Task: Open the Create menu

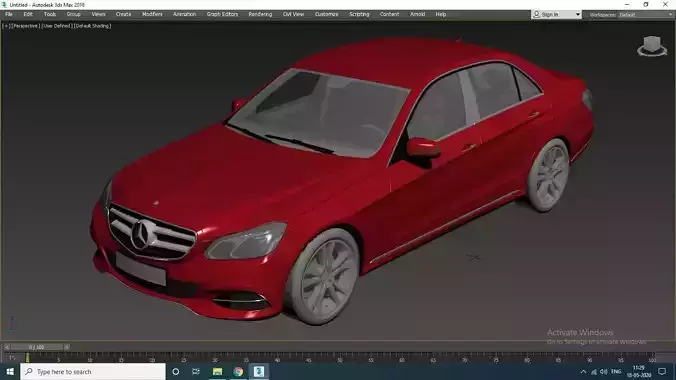Action: click(x=123, y=14)
